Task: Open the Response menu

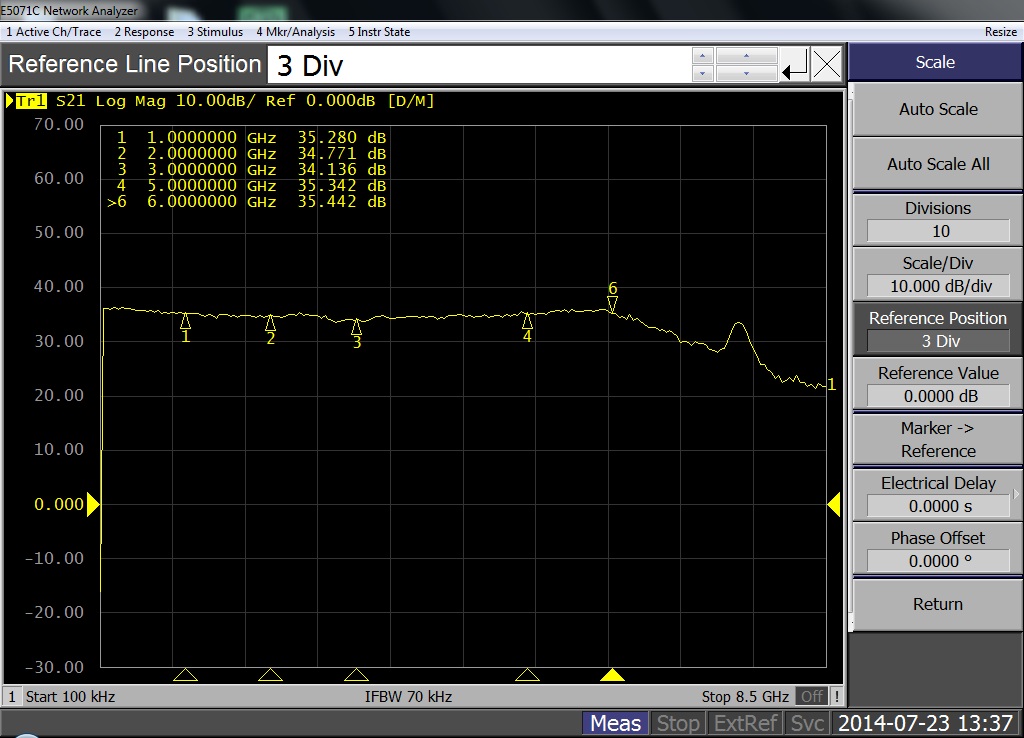Action: tap(144, 32)
